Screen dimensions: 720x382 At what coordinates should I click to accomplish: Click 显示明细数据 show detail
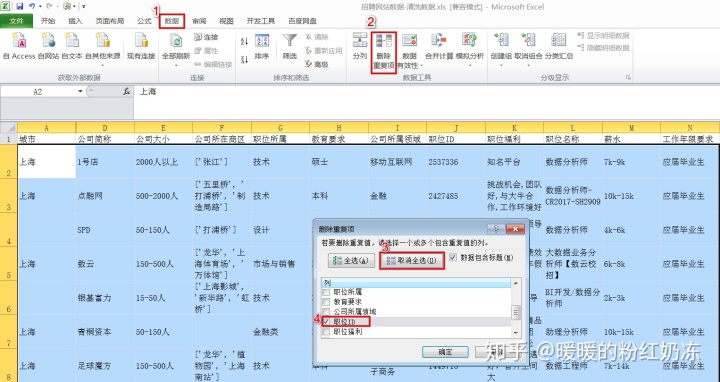coord(603,35)
